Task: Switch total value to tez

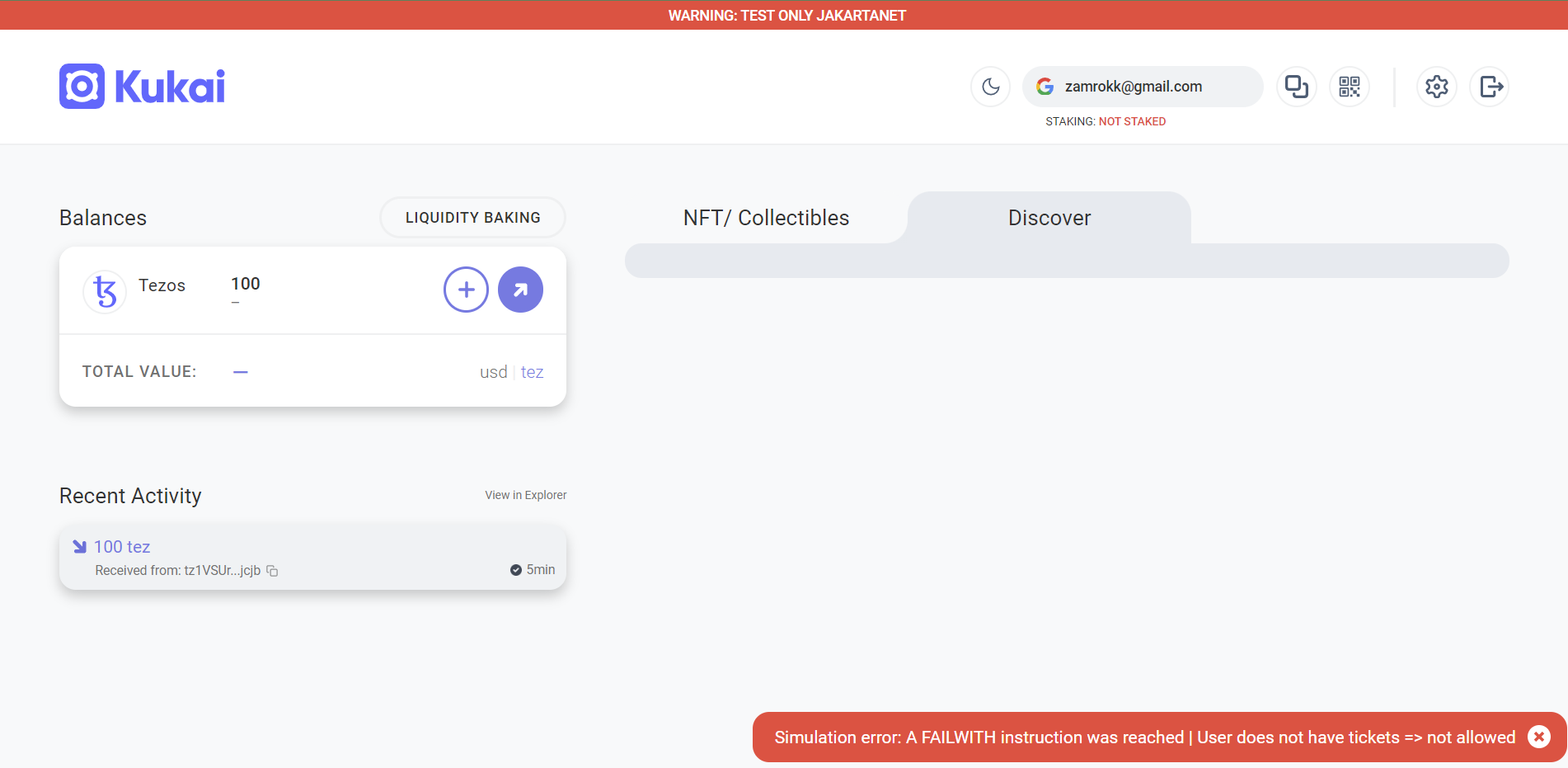Action: pos(532,372)
